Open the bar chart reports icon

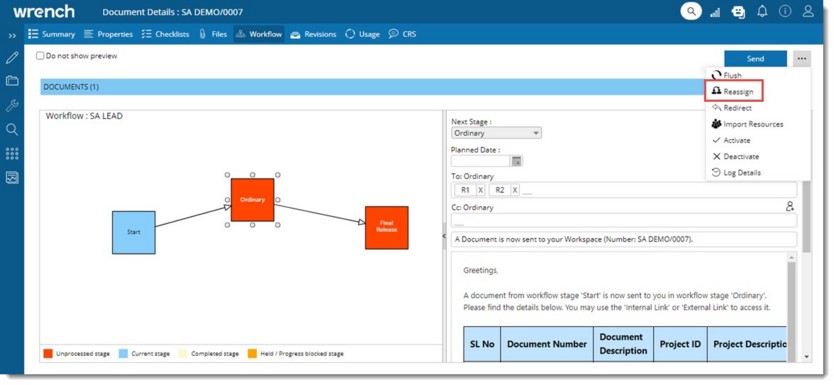point(714,12)
